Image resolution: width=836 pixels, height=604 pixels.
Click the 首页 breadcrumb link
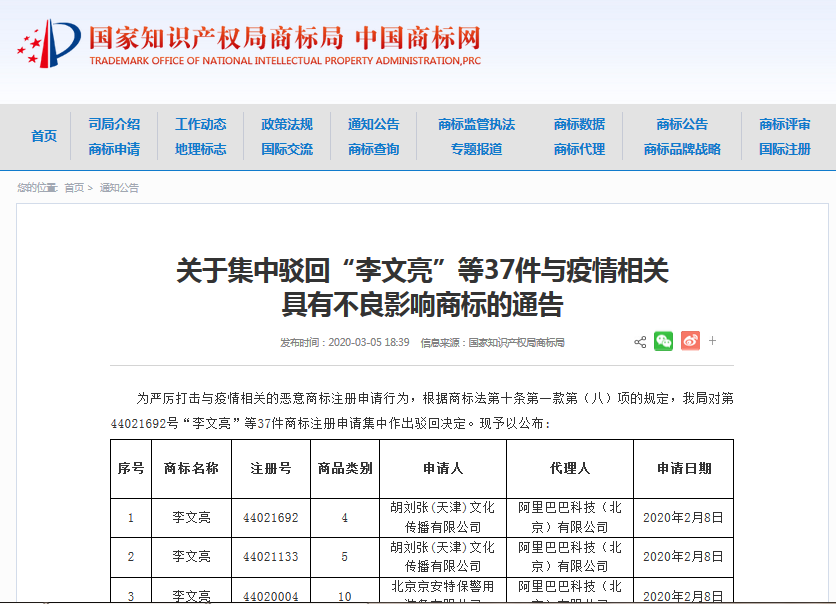pyautogui.click(x=74, y=188)
